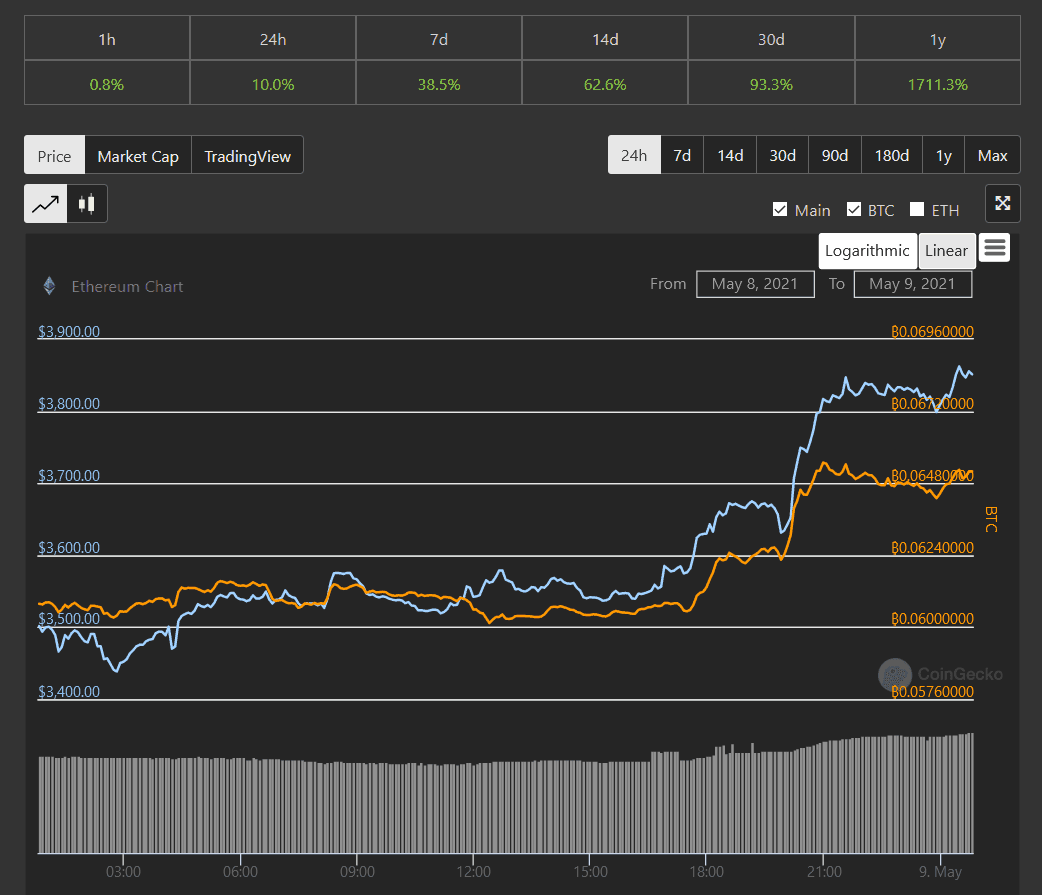Click the volume bars navigator area

[x=505, y=805]
